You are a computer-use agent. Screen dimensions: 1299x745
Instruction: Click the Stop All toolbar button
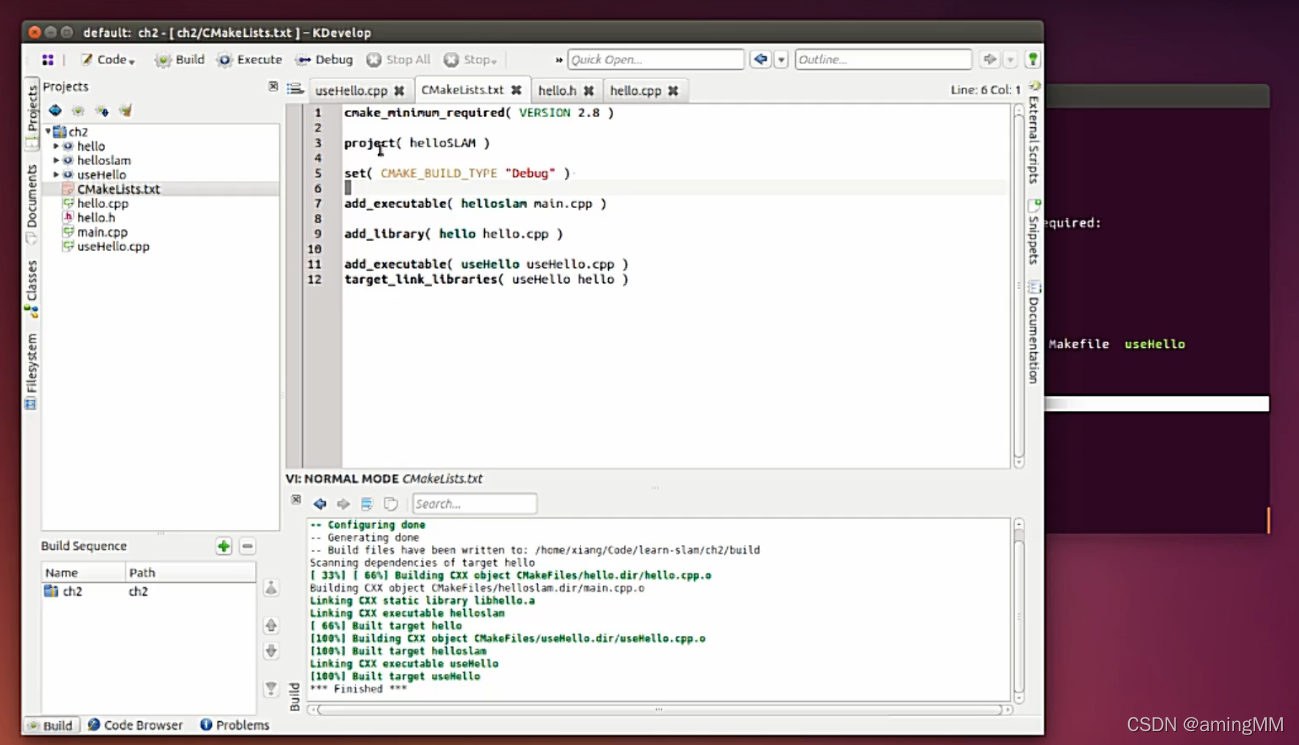[x=398, y=60]
